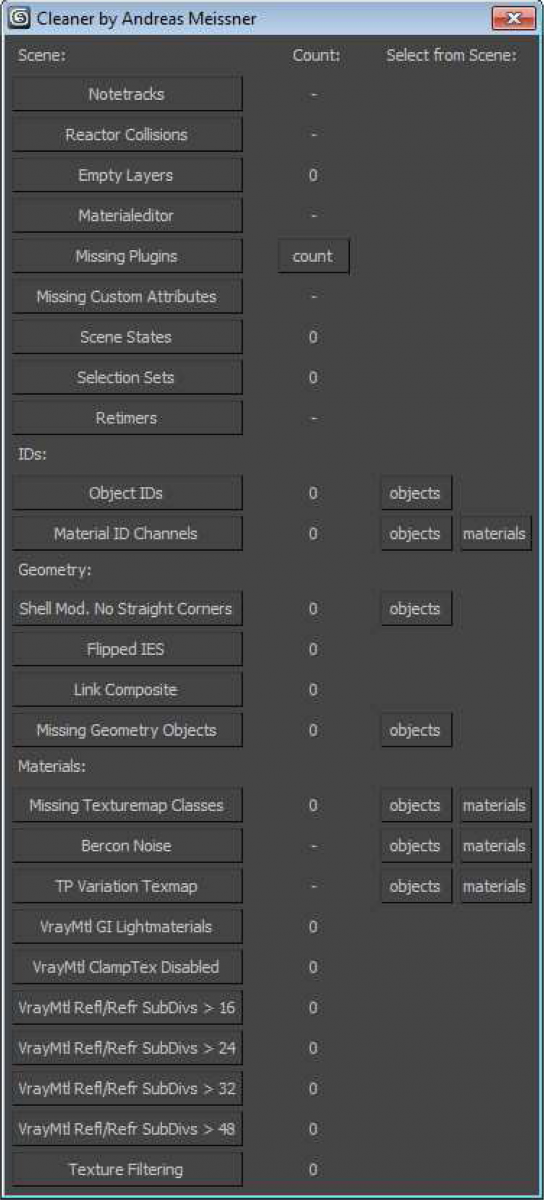
Task: Click the Reactor Collisions button
Action: (x=127, y=134)
